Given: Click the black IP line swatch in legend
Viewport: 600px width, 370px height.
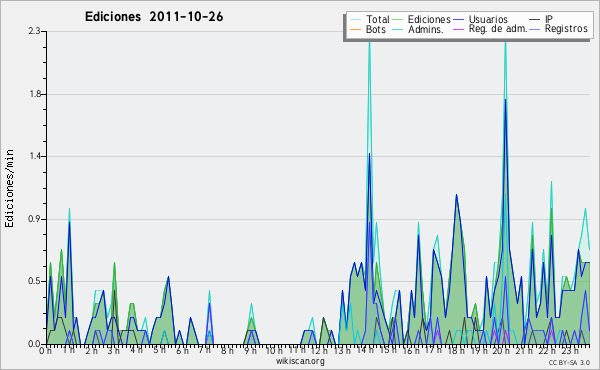Looking at the screenshot, I should click(x=535, y=19).
